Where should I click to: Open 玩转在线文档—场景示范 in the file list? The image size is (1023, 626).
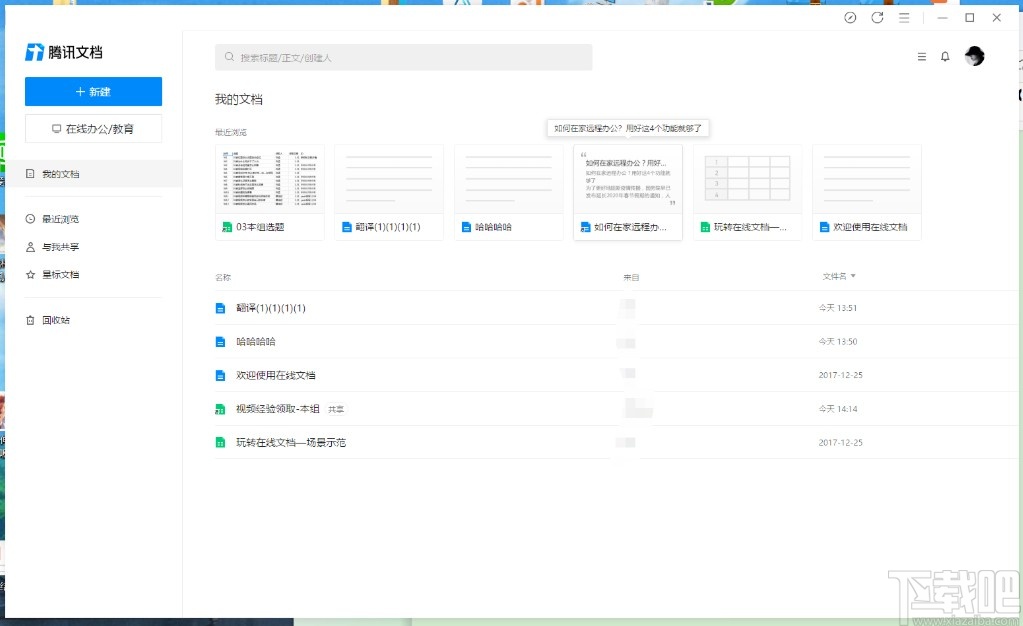pyautogui.click(x=290, y=443)
